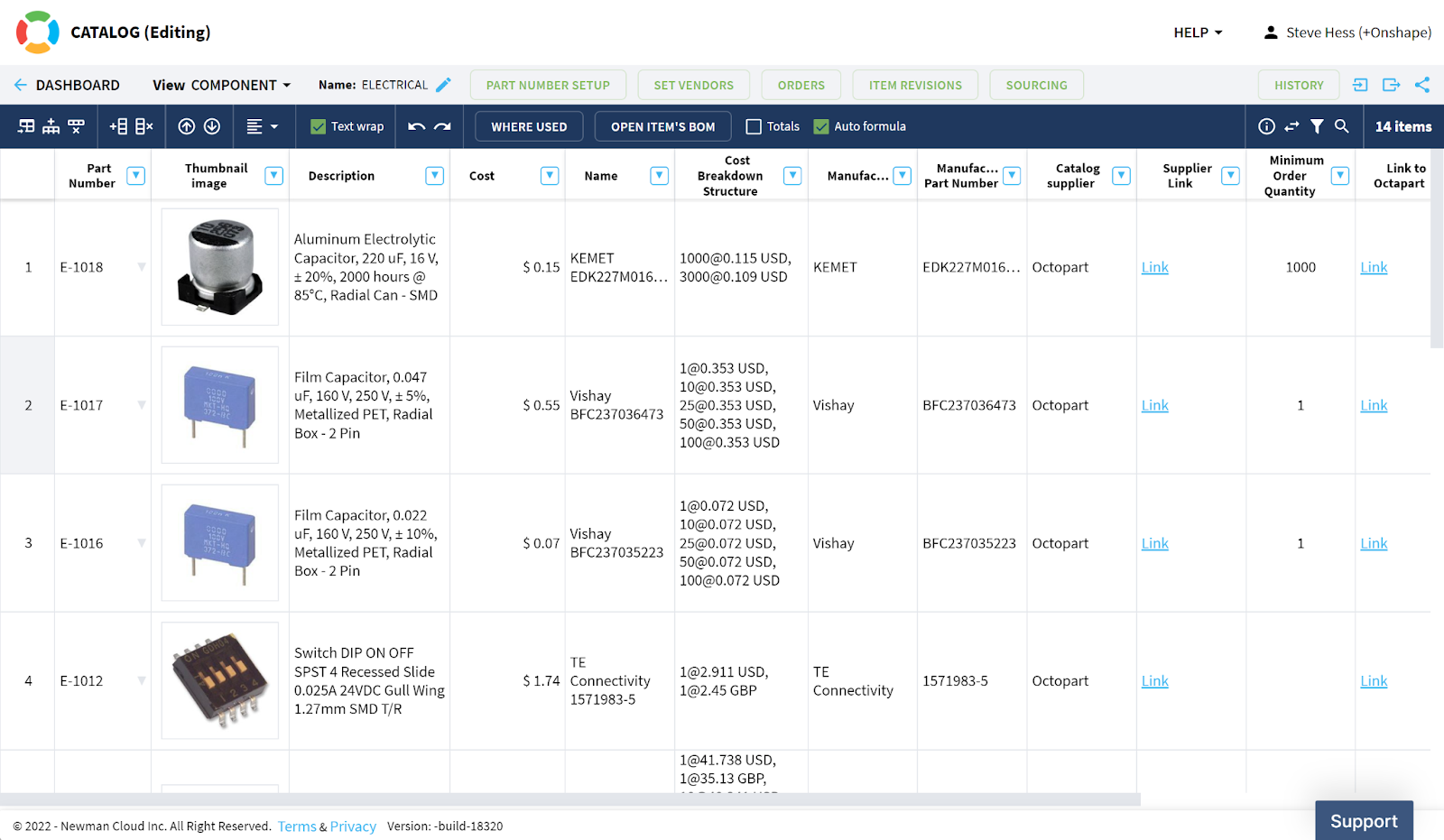The height and width of the screenshot is (840, 1444).
Task: Open the Support button
Action: coord(1364,821)
